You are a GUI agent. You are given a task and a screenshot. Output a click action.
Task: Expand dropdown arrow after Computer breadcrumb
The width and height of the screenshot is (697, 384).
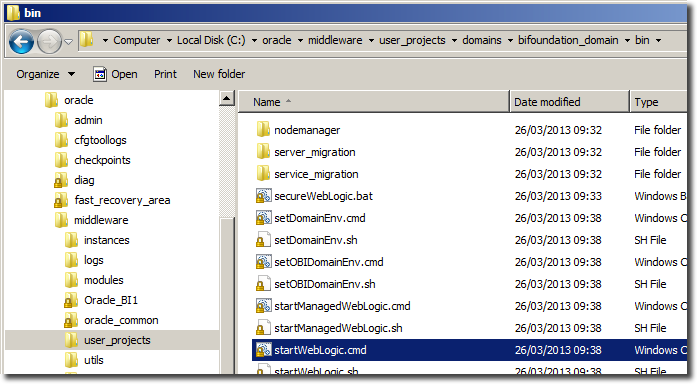tap(169, 40)
